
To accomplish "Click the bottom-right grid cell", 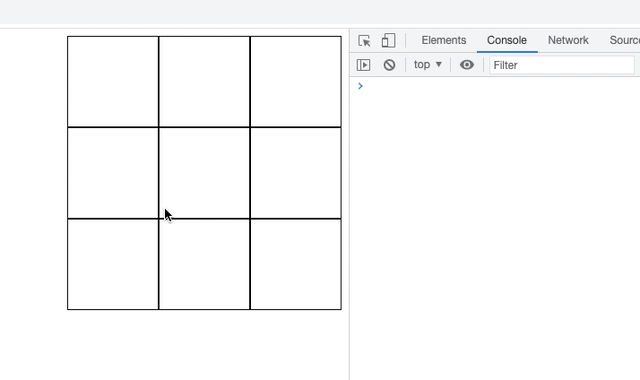I will tap(296, 264).
